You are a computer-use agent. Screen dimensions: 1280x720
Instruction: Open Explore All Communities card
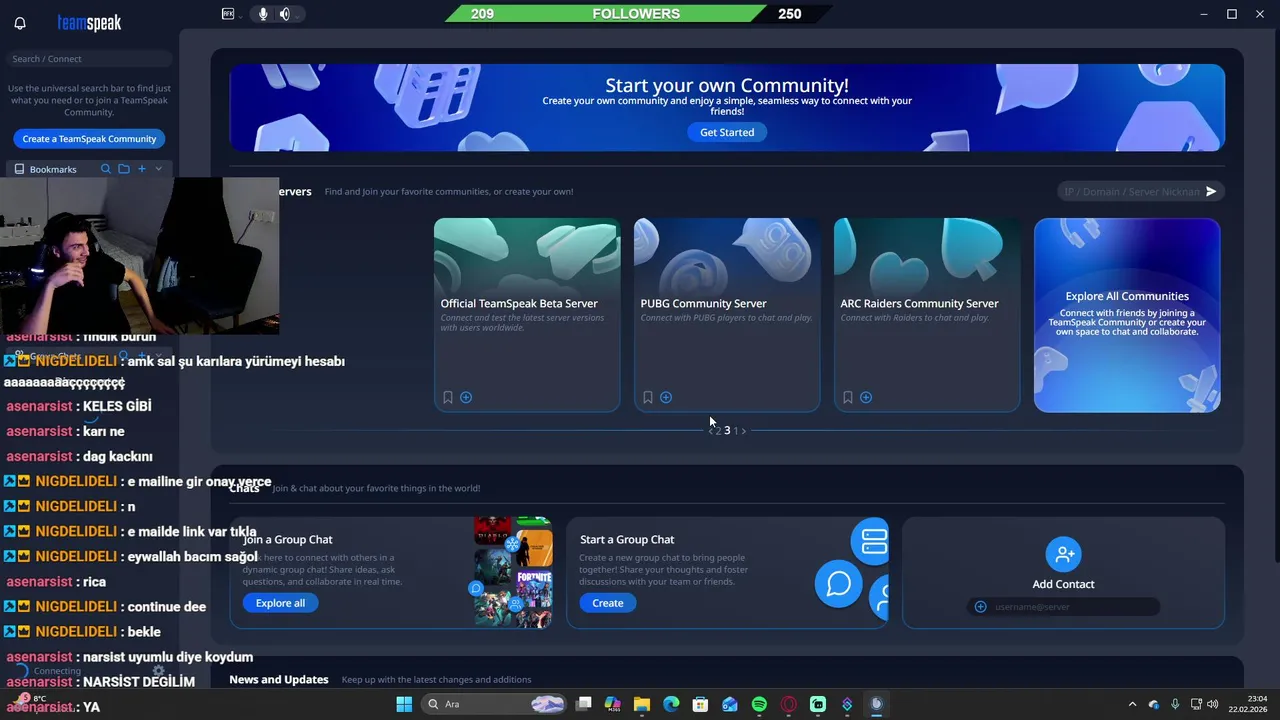pos(1127,315)
